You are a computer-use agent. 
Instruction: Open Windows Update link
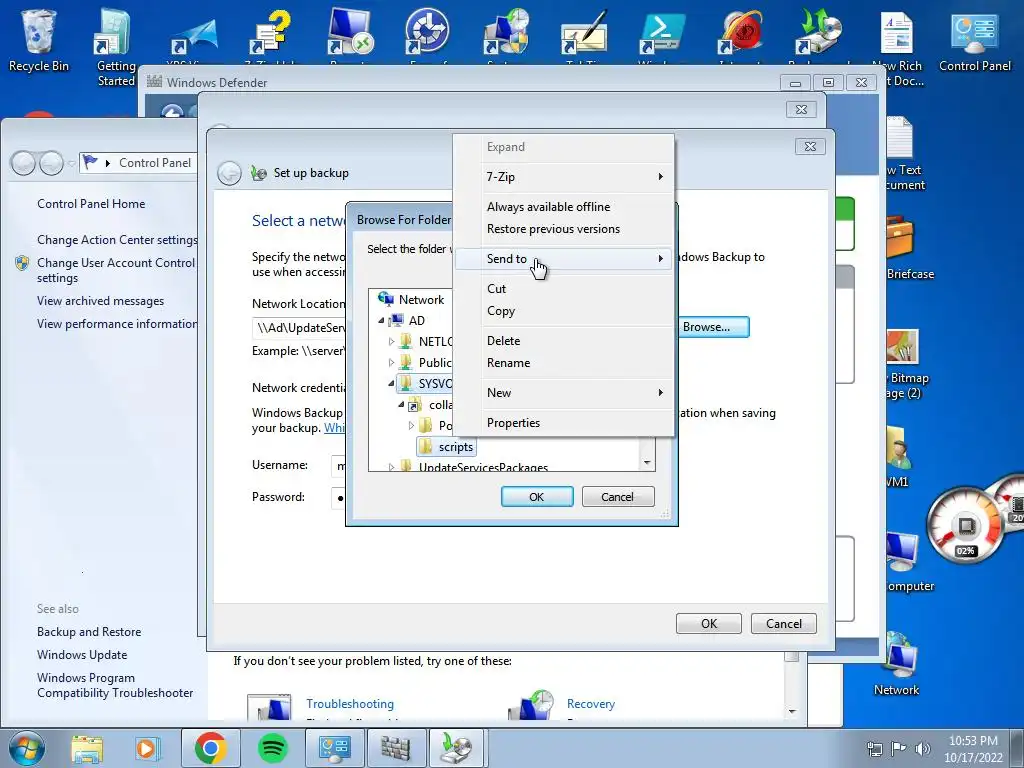(82, 655)
